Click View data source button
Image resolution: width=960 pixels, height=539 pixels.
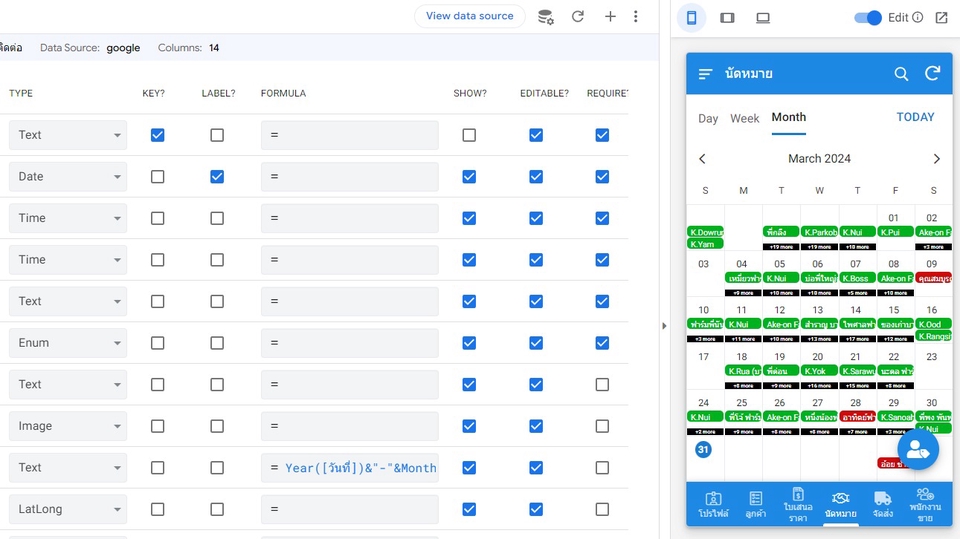coord(470,16)
